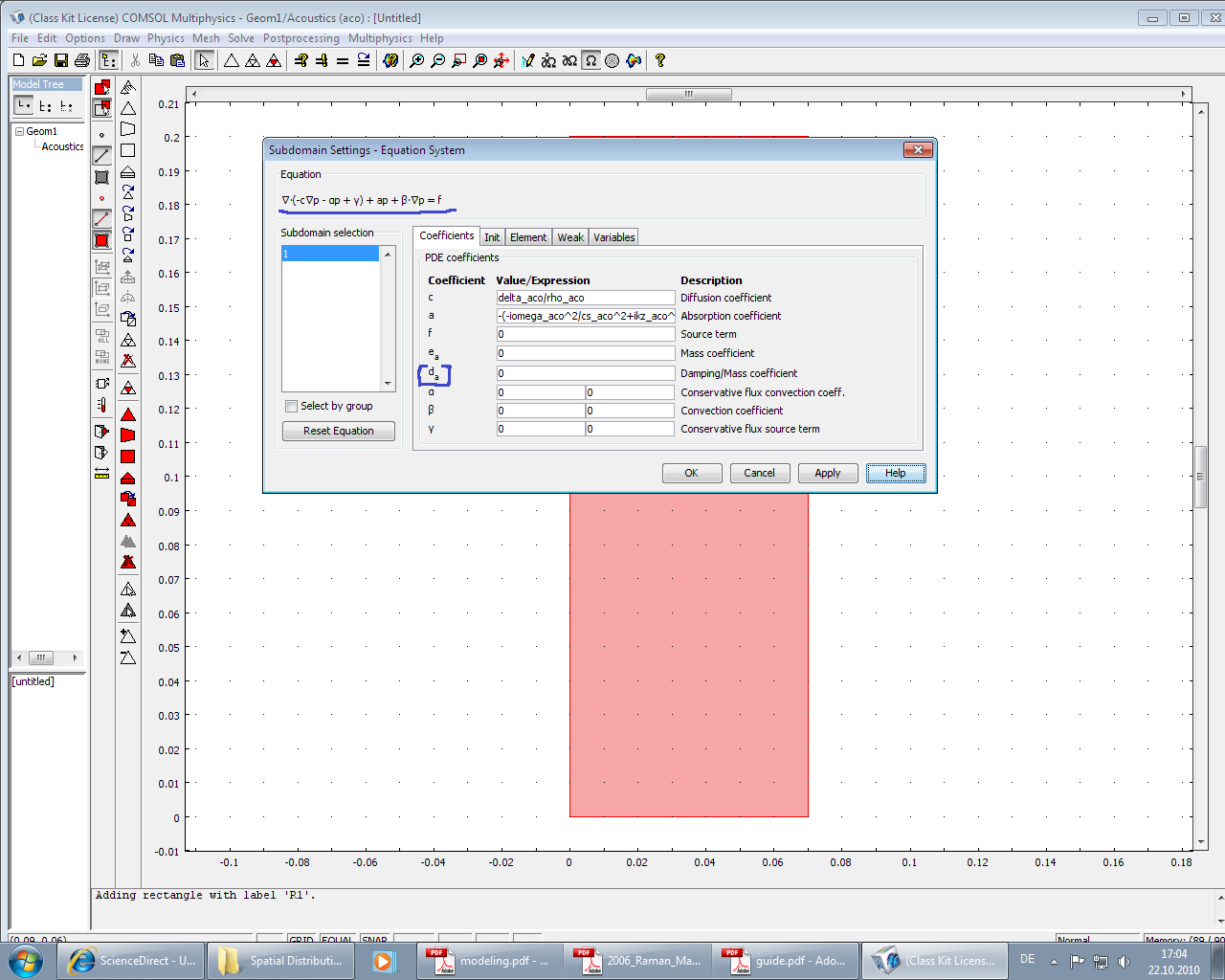
Task: Select the Subdomain Mode omega icon
Action: coord(591,60)
